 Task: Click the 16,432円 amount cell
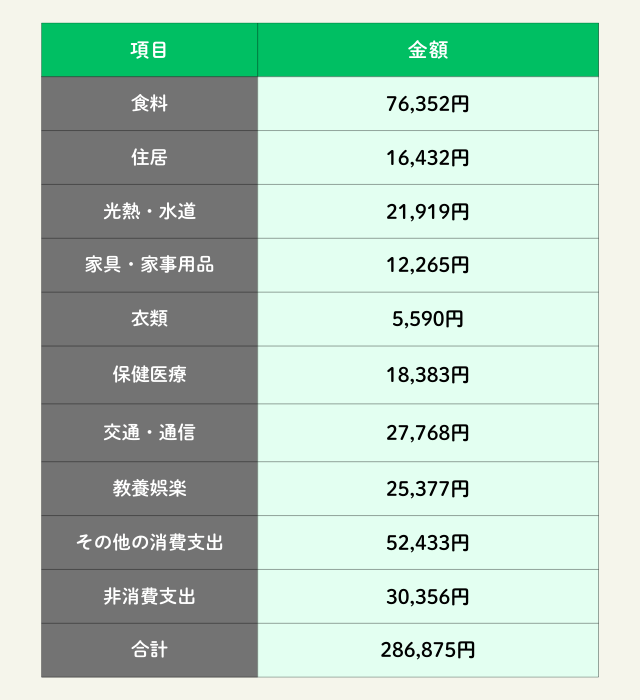tap(428, 158)
